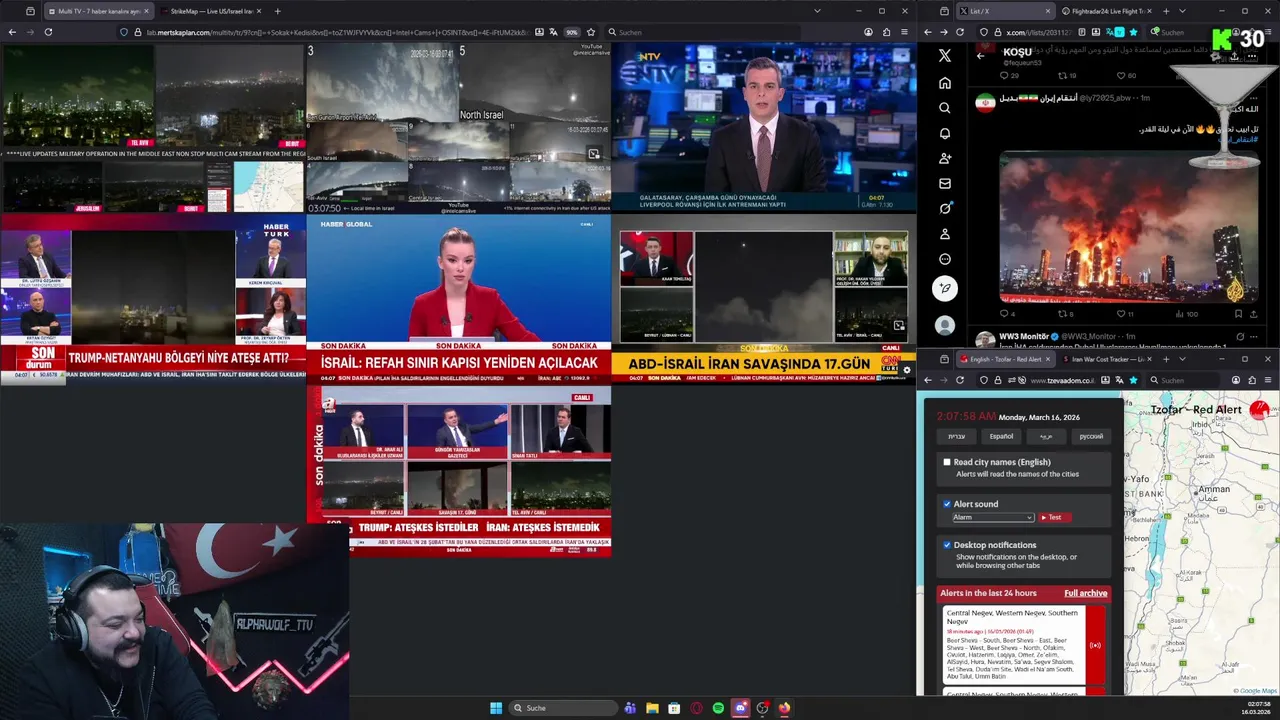Open burning skyline image in X post
Image resolution: width=1280 pixels, height=720 pixels.
[x=1129, y=227]
